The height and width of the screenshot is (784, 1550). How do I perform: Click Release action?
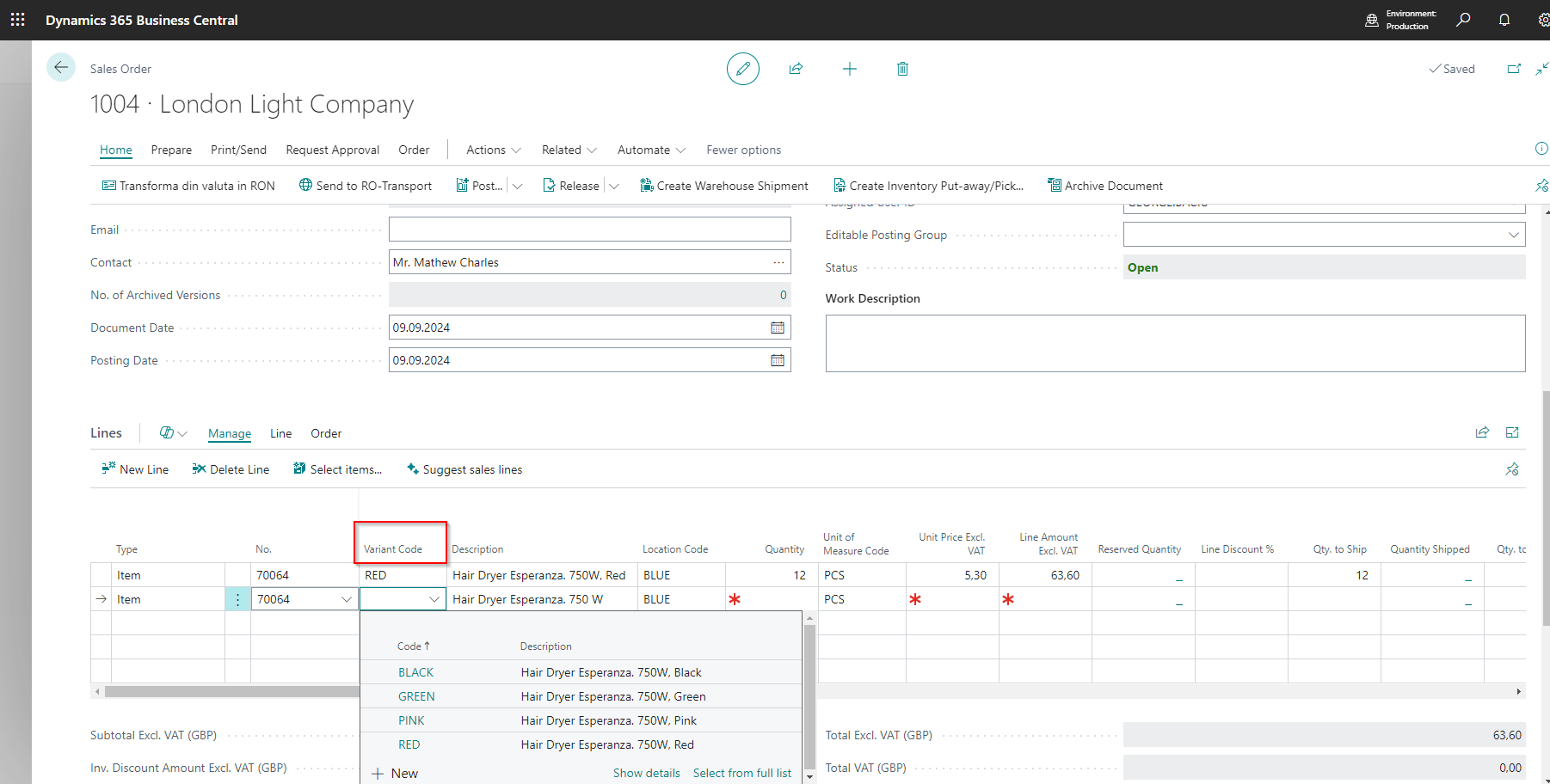pyautogui.click(x=571, y=186)
